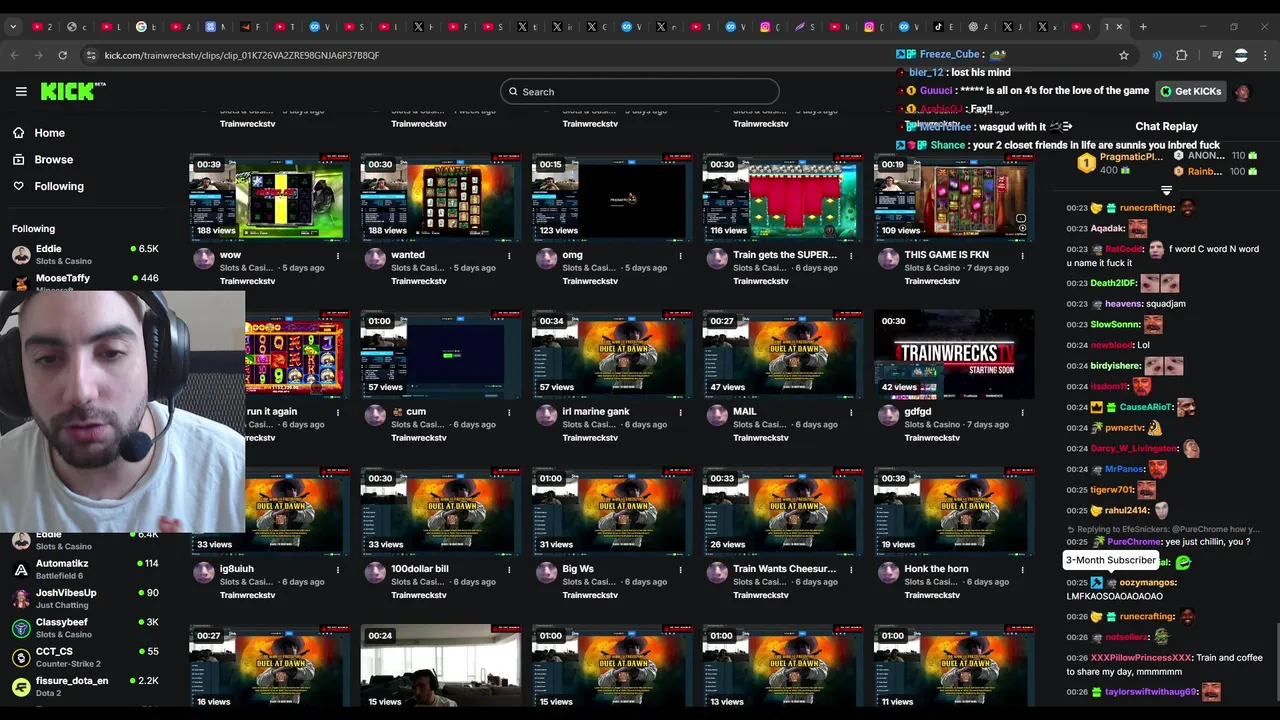
Task: Open CCT_CS channel in sidebar
Action: coord(85,657)
